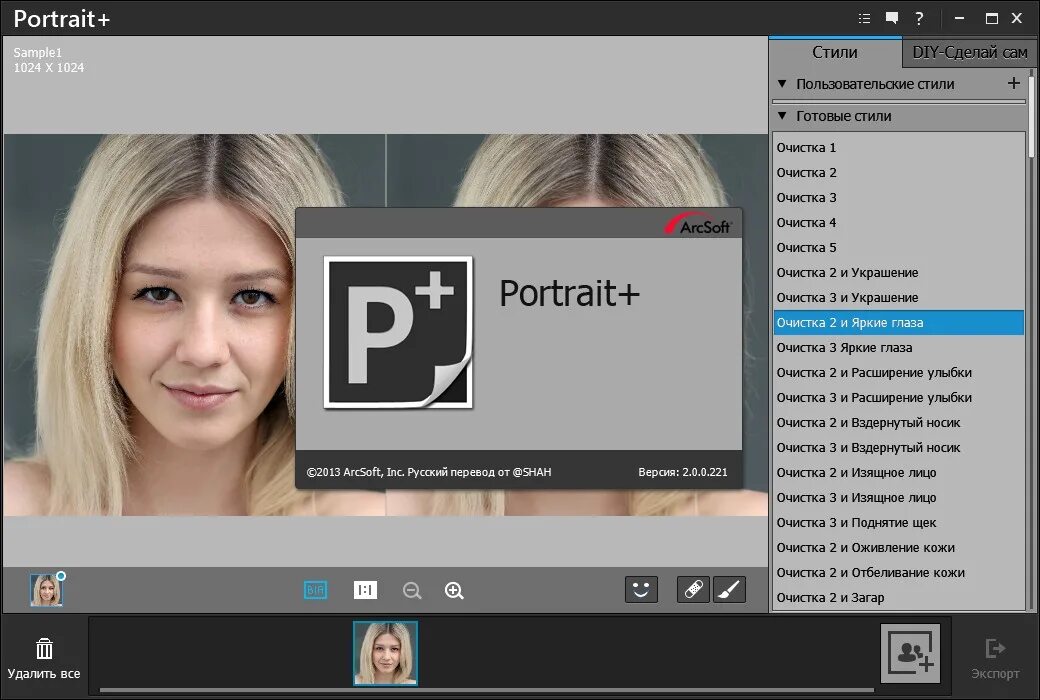Switch to the Стили tab
Screen dimensions: 1040x700
(834, 52)
